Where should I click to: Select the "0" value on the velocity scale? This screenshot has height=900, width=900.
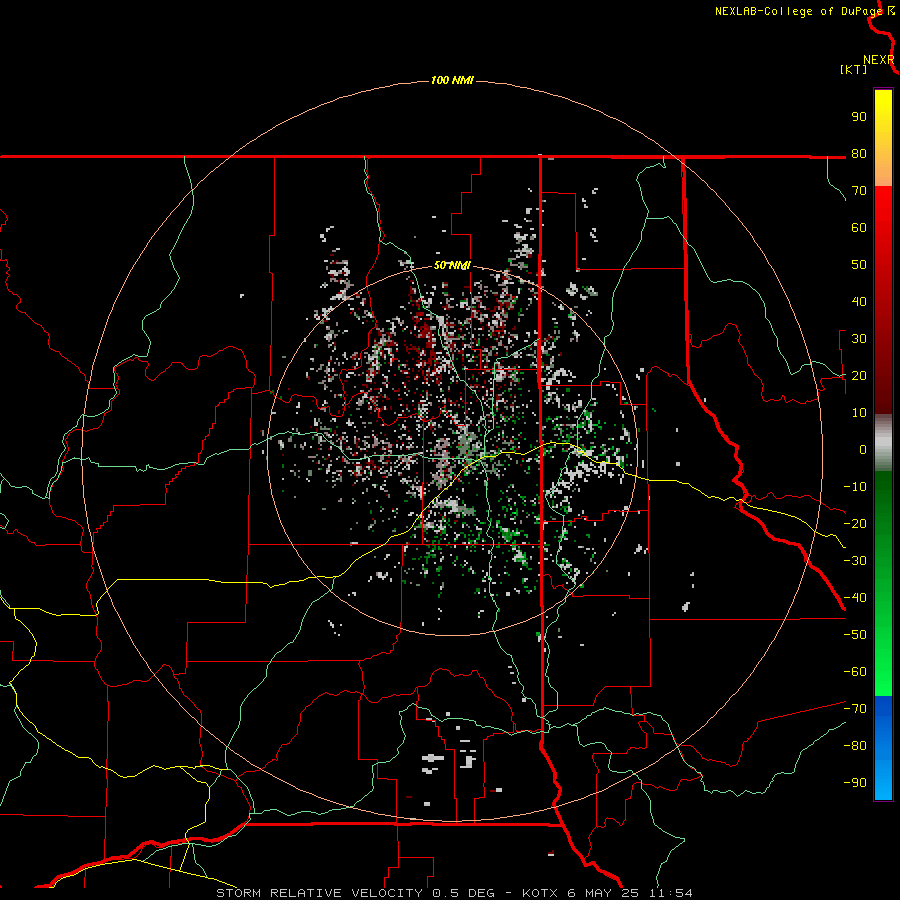tap(863, 449)
